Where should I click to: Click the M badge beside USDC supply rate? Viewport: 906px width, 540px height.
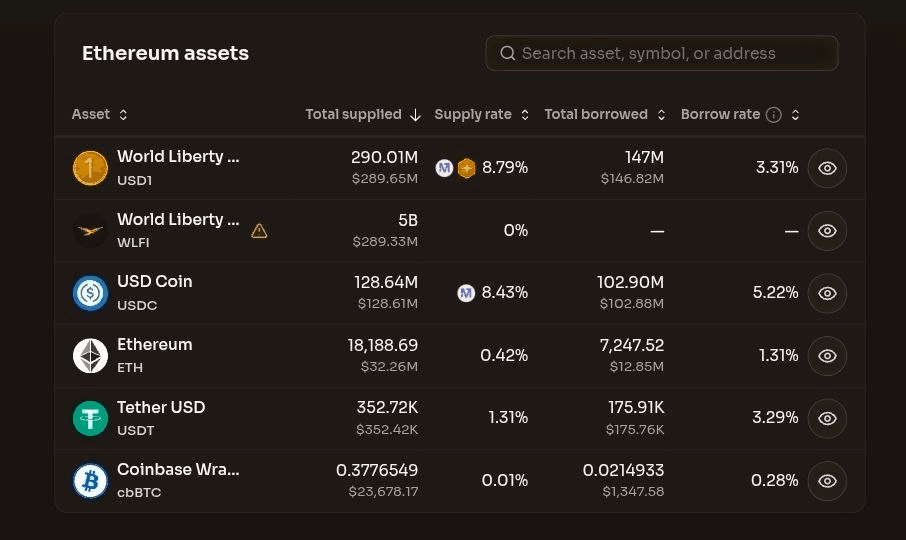[466, 293]
